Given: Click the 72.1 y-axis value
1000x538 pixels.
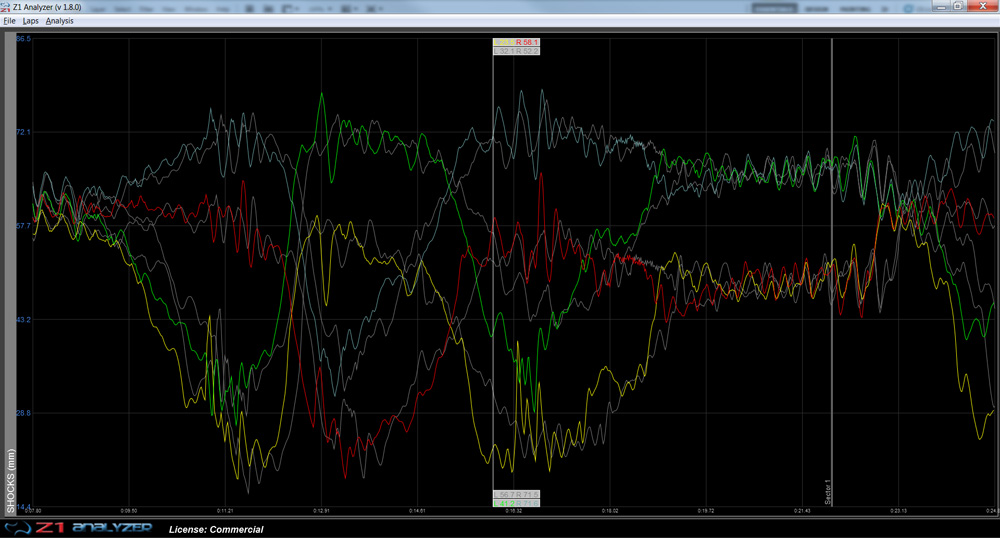Looking at the screenshot, I should click(x=23, y=132).
